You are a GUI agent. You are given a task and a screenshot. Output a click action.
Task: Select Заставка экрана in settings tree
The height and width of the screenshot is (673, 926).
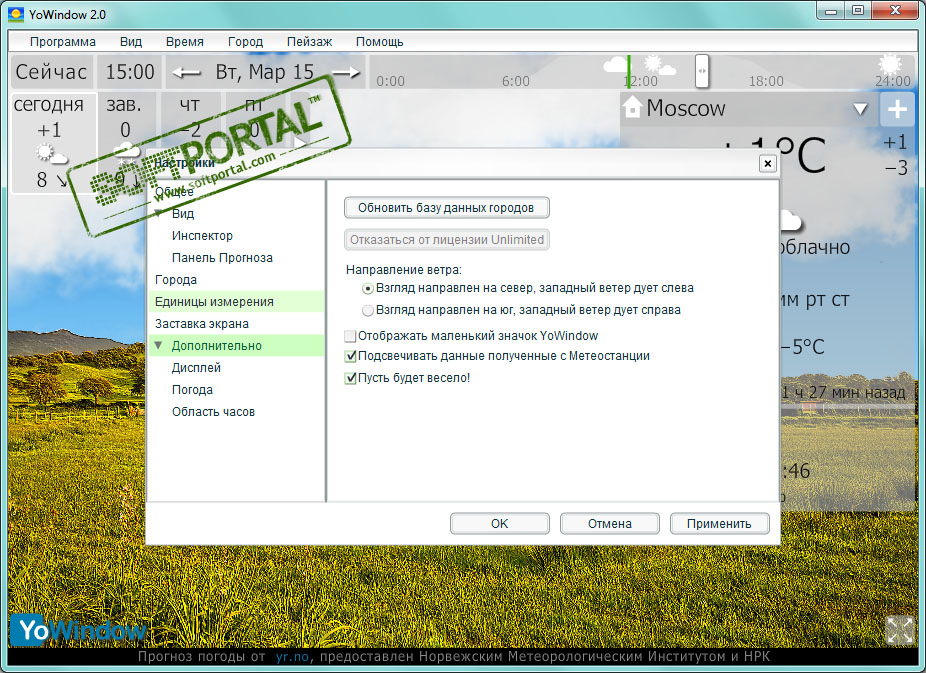click(x=201, y=324)
